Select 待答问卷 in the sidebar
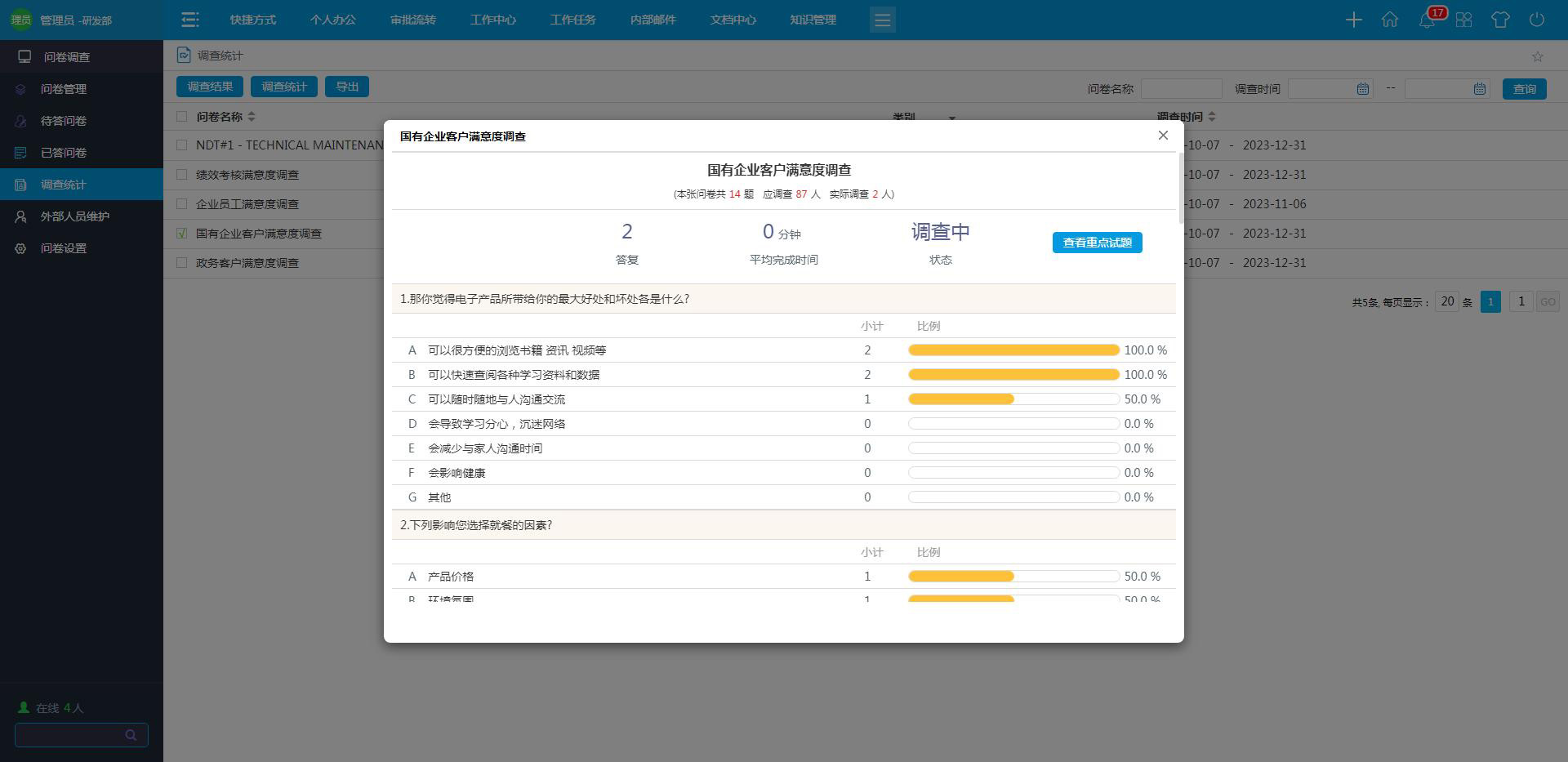The image size is (1568, 762). [x=63, y=120]
